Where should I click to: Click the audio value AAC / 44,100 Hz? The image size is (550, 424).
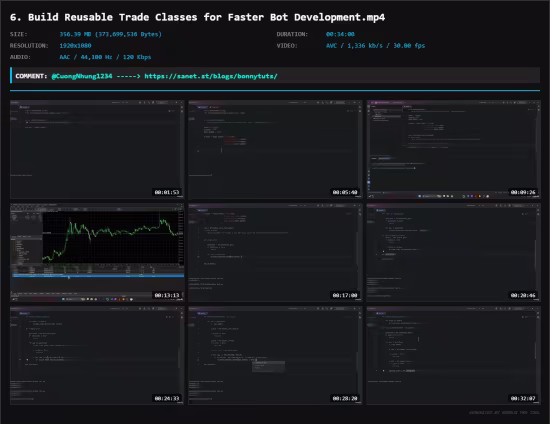coord(105,57)
